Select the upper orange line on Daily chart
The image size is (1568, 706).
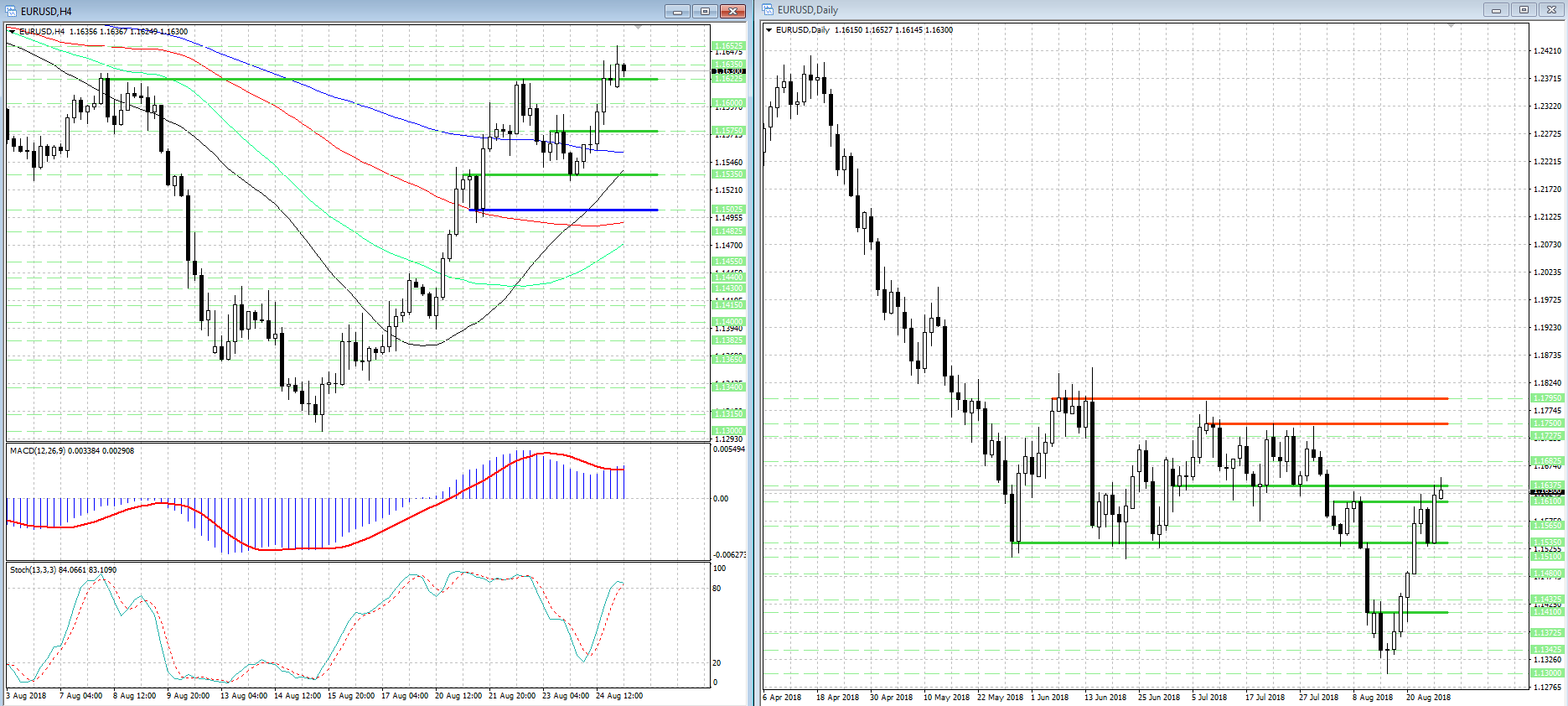click(x=1257, y=398)
